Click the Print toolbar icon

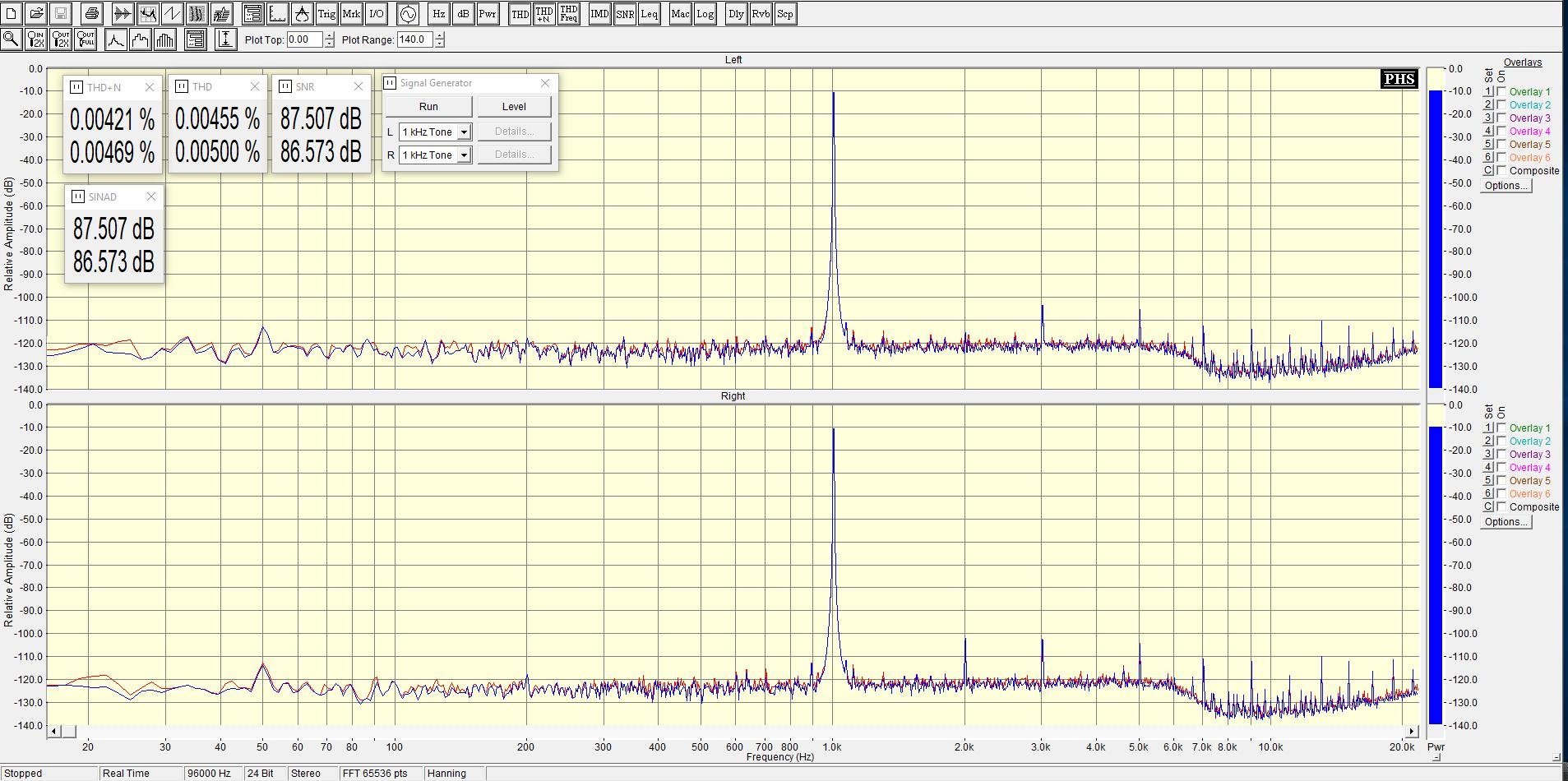(x=92, y=14)
